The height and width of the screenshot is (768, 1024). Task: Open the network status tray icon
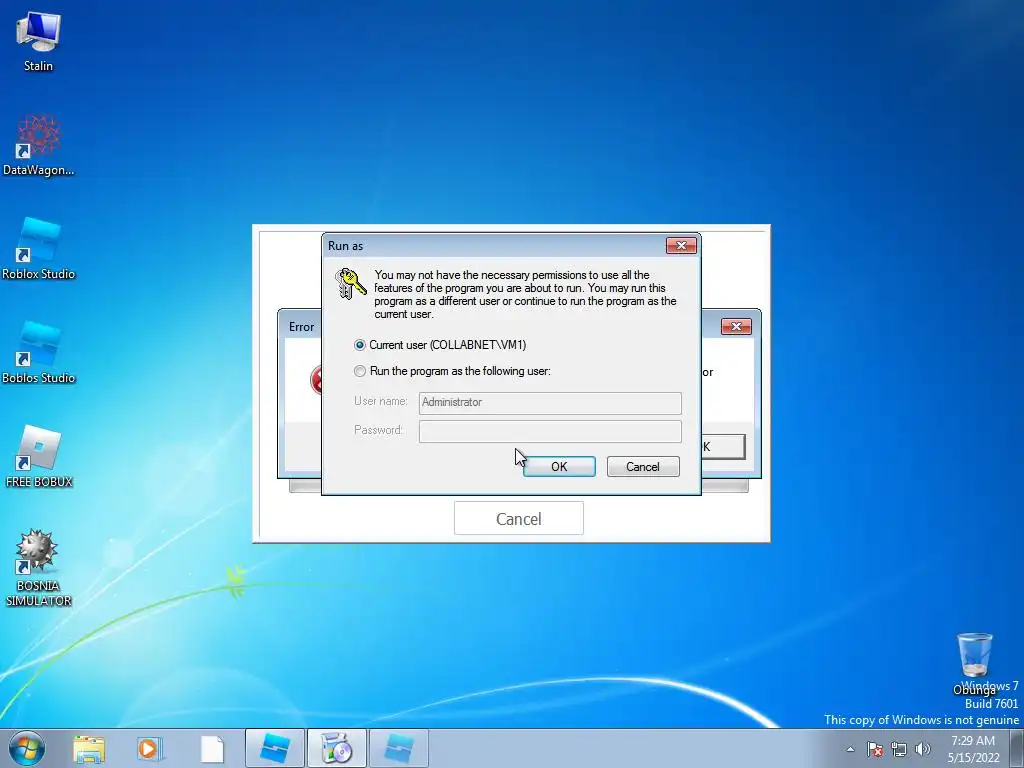[x=899, y=749]
